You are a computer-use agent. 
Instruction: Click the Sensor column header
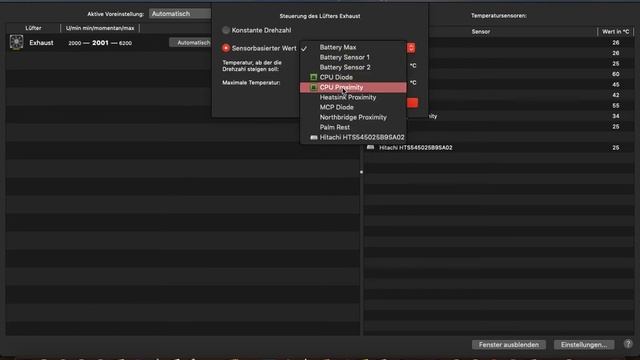coord(480,31)
